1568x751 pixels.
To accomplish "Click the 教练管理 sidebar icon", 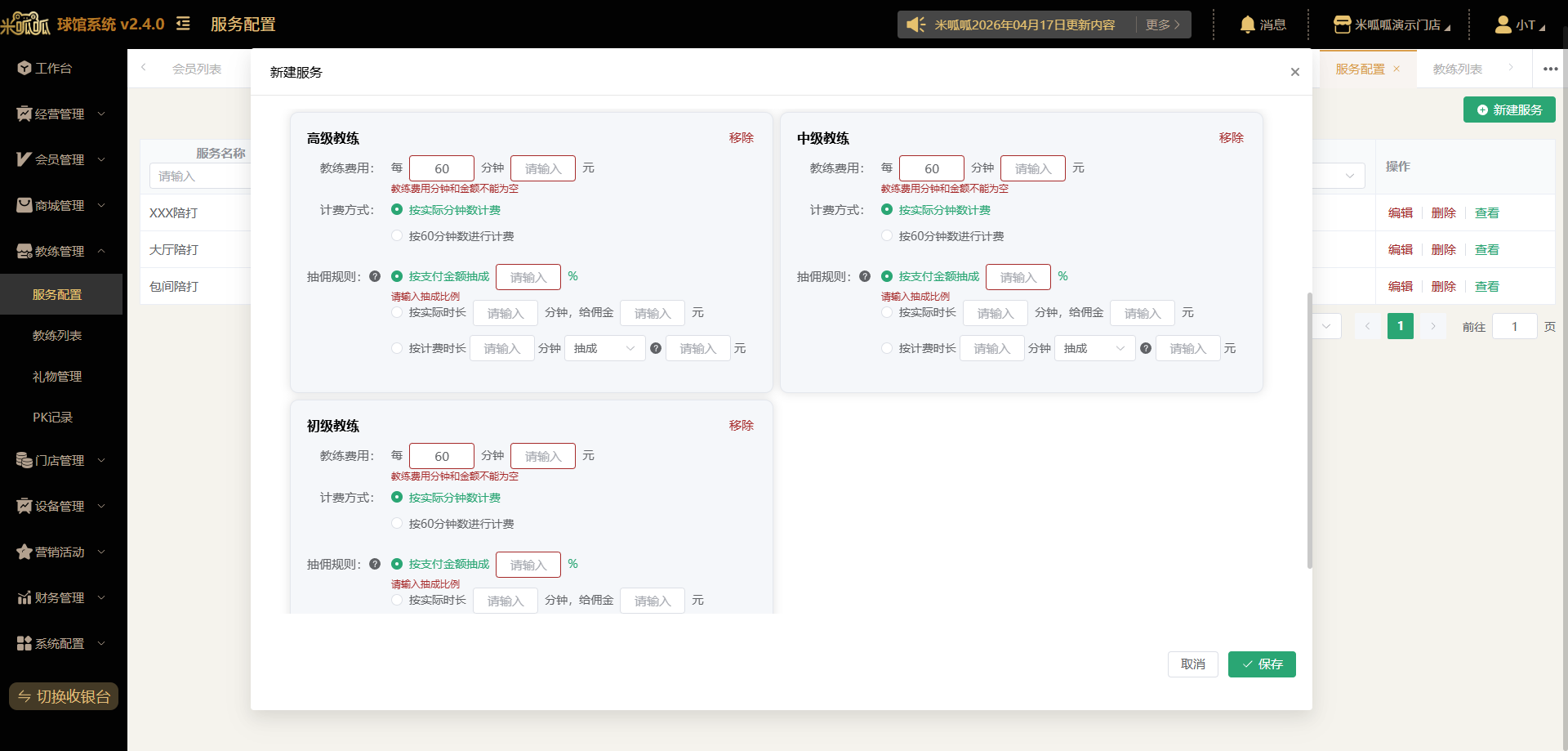I will coord(24,251).
